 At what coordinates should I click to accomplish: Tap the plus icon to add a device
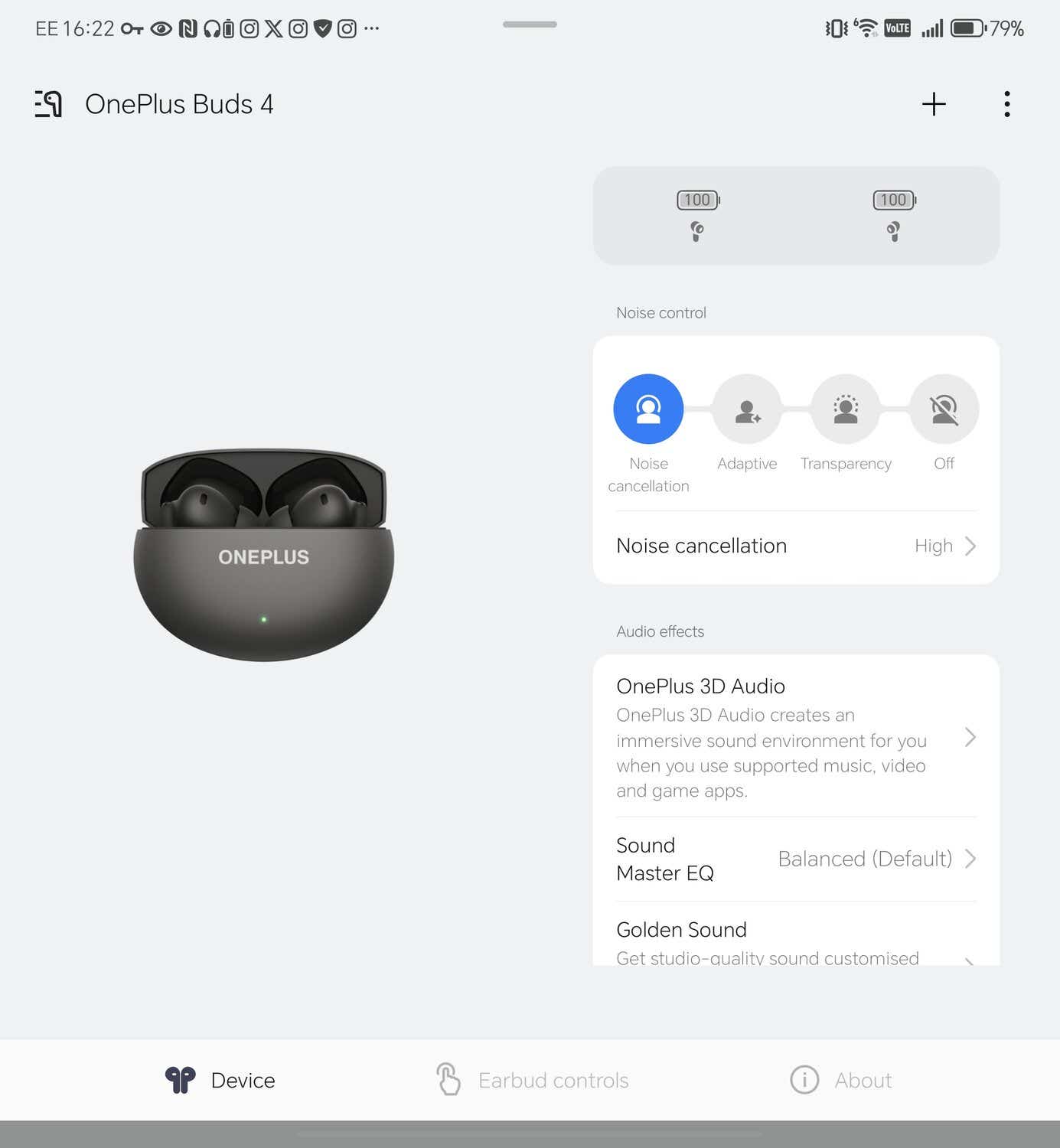click(x=934, y=104)
